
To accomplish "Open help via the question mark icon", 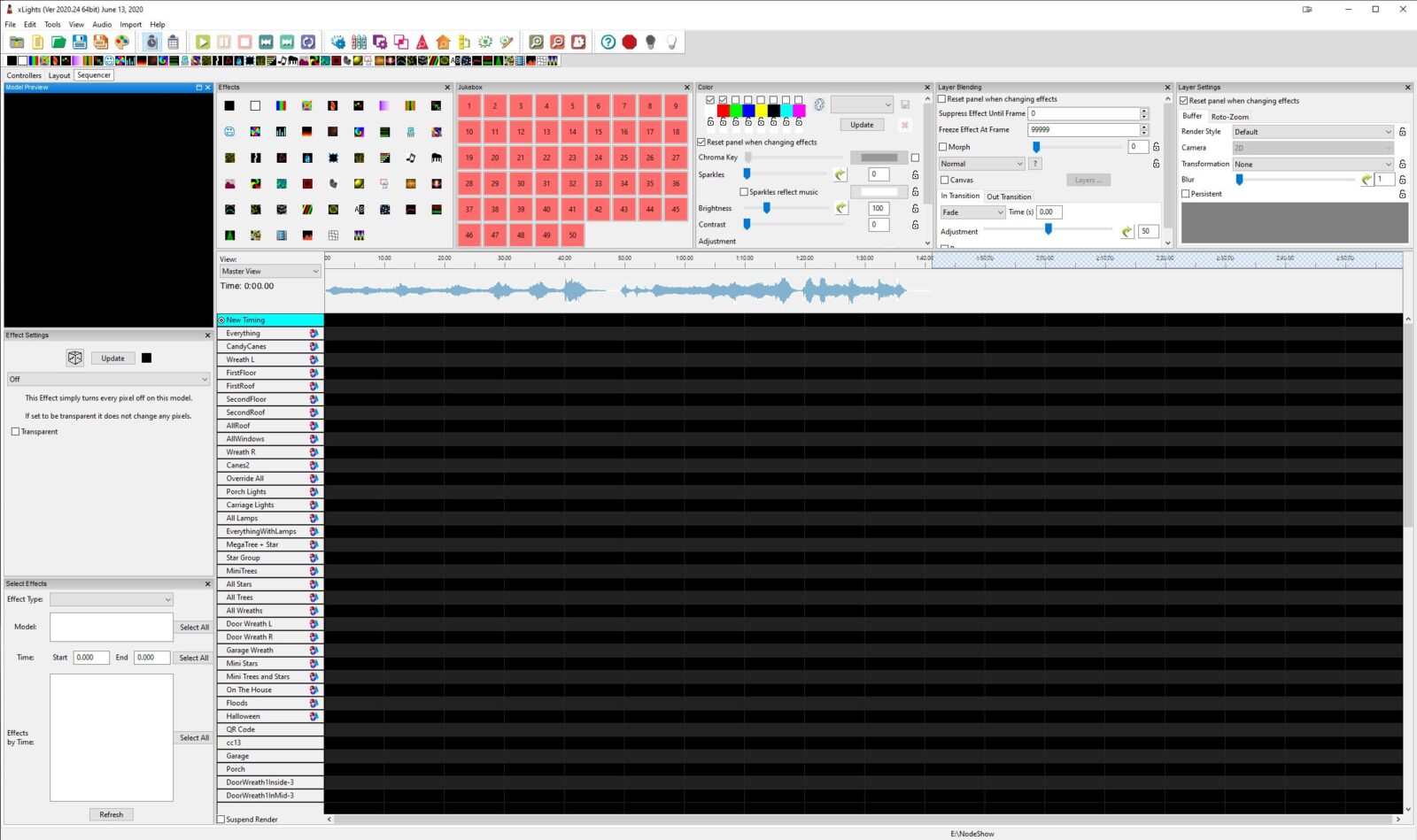I will coord(608,42).
